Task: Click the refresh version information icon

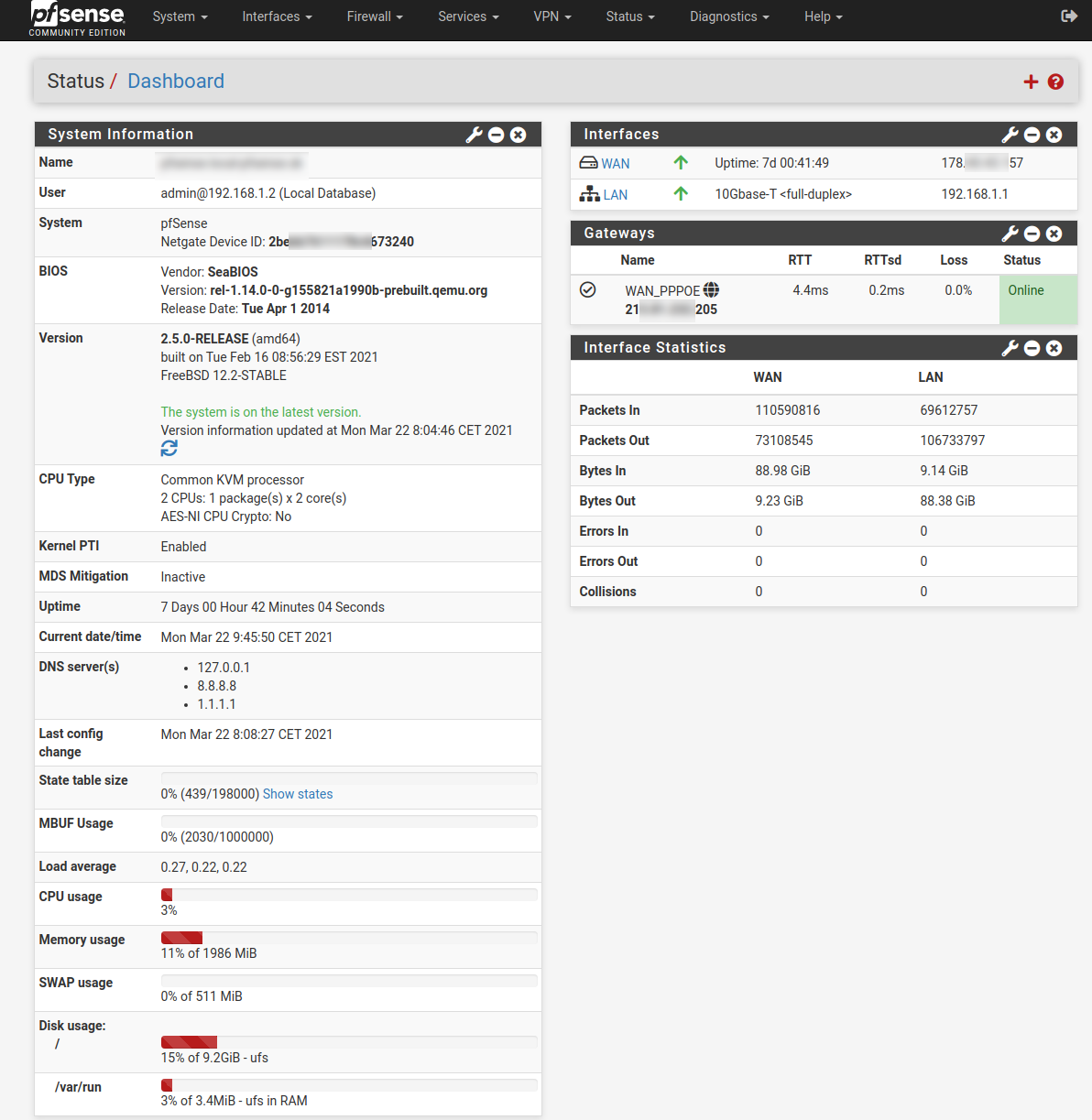Action: pos(169,449)
